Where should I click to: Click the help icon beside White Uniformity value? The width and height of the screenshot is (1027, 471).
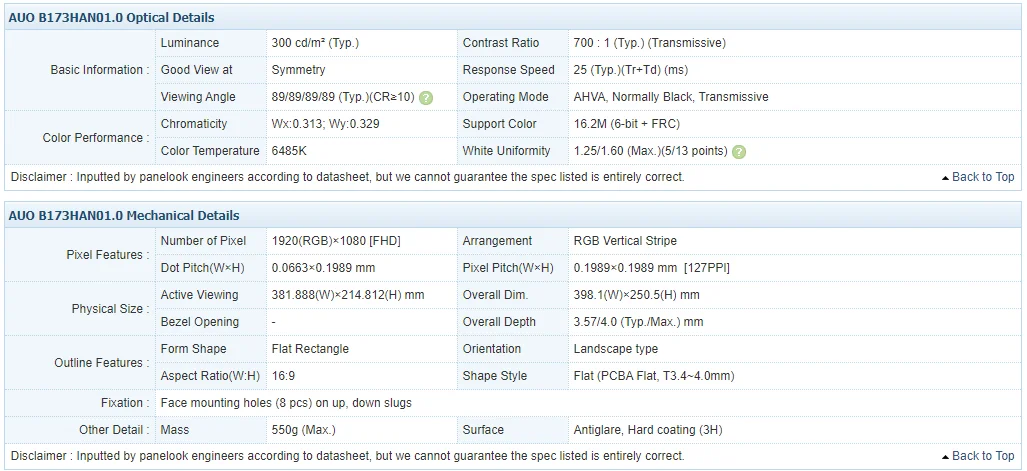tap(739, 152)
